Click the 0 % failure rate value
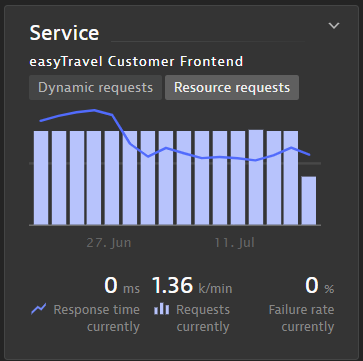Screen dimensions: 363x361 (319, 286)
